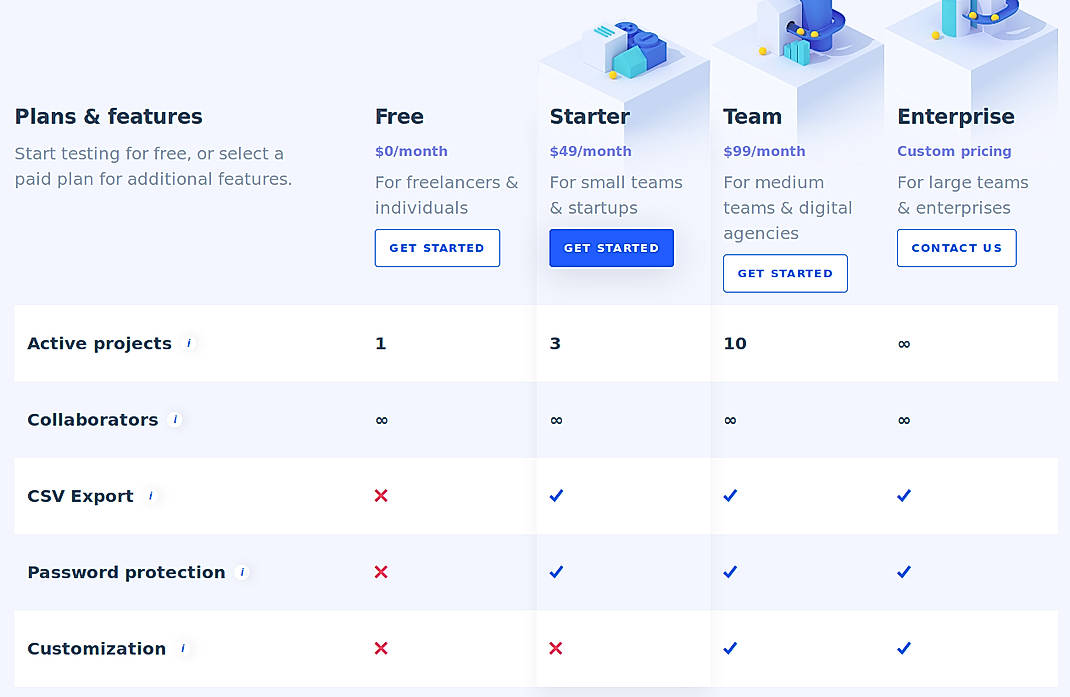Screen dimensions: 1070x697
Task: Click the checkmark for Password protection under Team
Action: point(730,572)
